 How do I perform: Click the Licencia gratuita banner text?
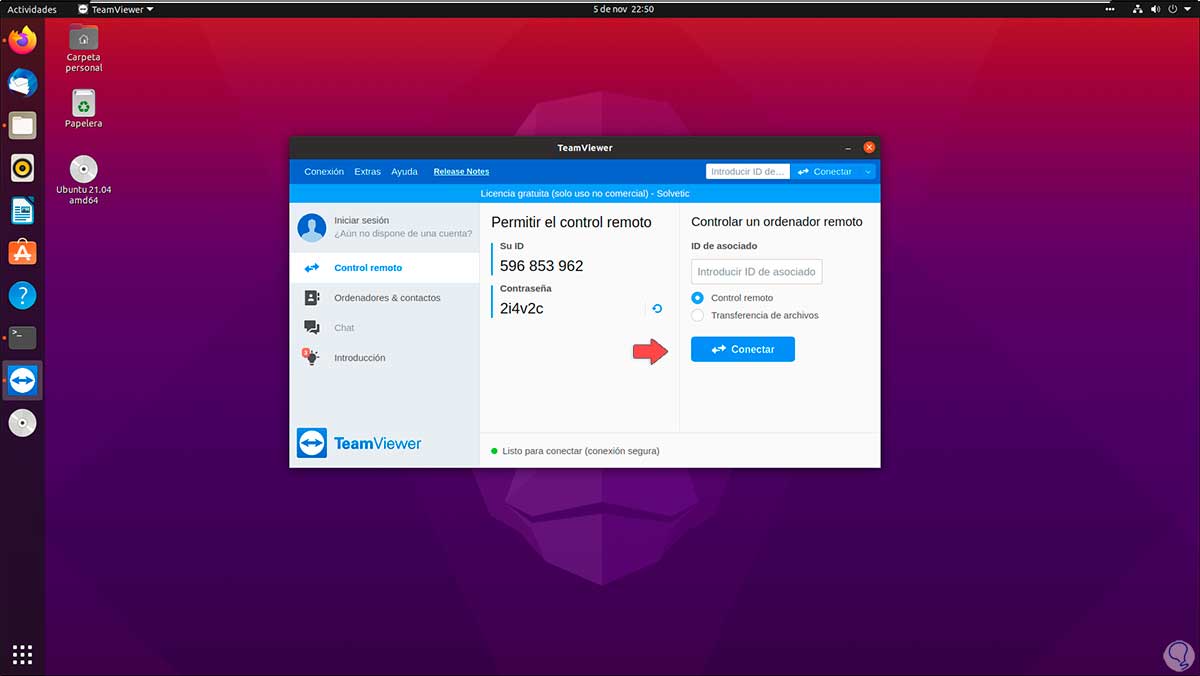[585, 193]
